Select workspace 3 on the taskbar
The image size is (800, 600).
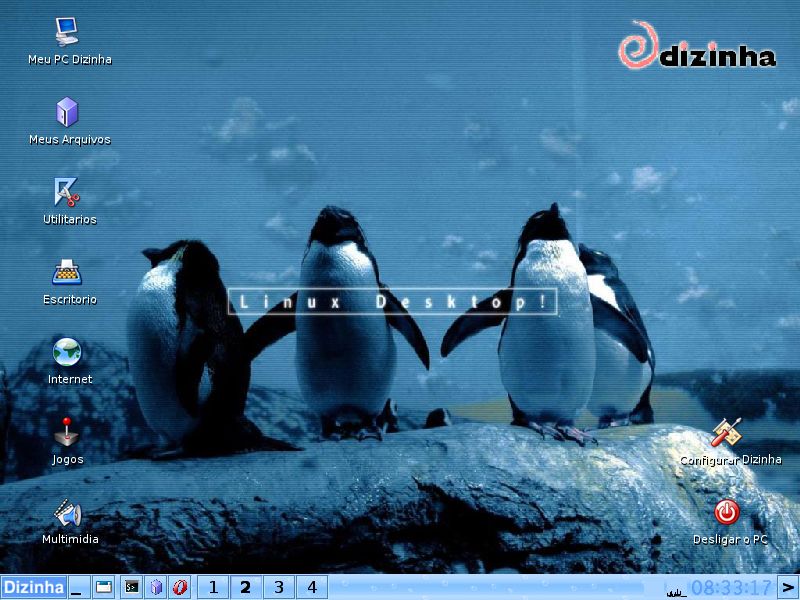(x=279, y=587)
